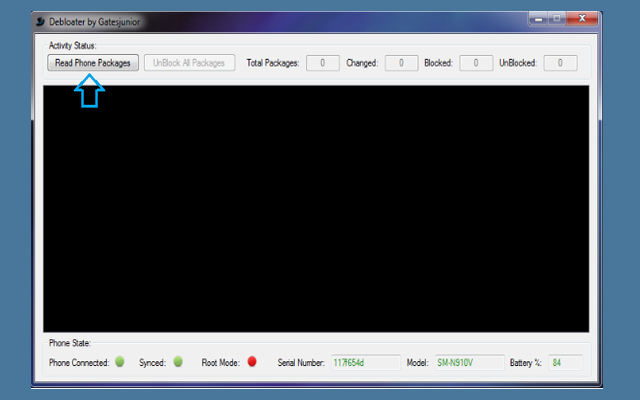Click the Root Mode: label
640x400 pixels.
[220, 363]
